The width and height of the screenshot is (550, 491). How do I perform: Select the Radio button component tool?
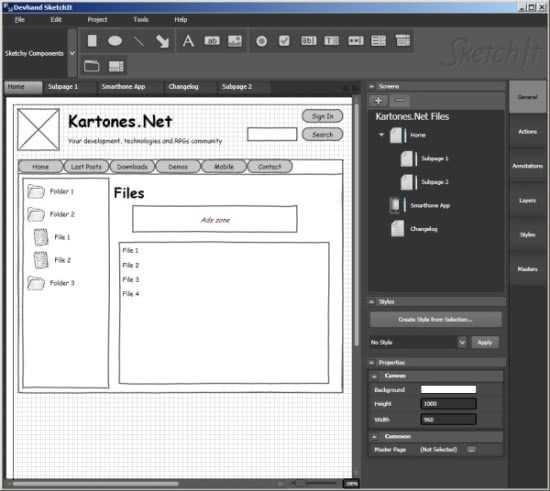point(261,41)
